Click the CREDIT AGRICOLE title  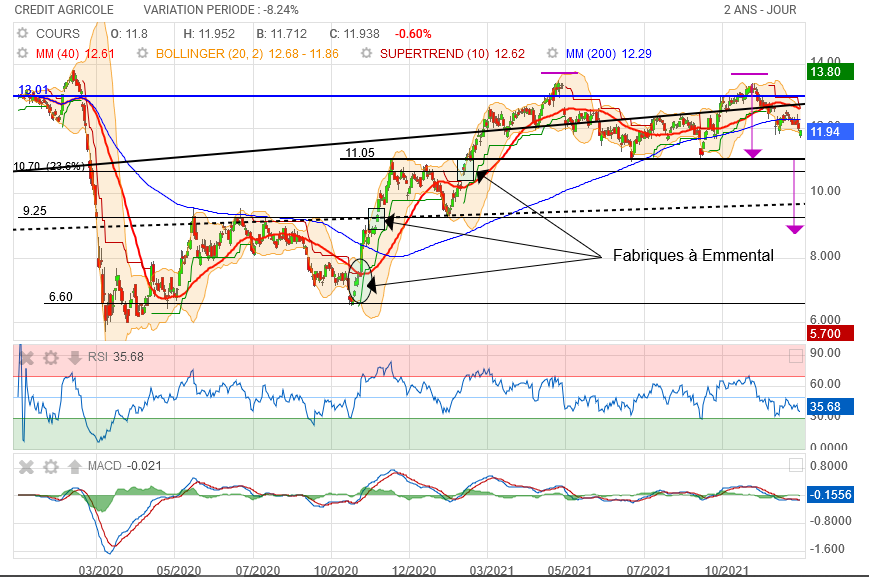coord(64,10)
